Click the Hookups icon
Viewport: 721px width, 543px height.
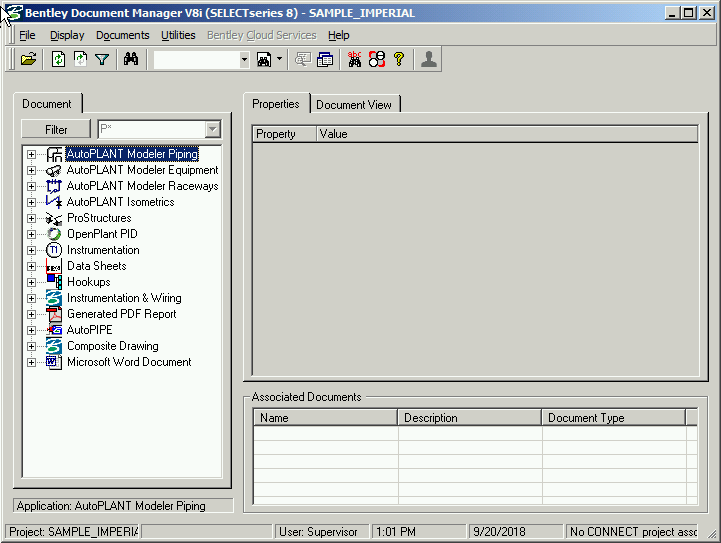point(54,282)
